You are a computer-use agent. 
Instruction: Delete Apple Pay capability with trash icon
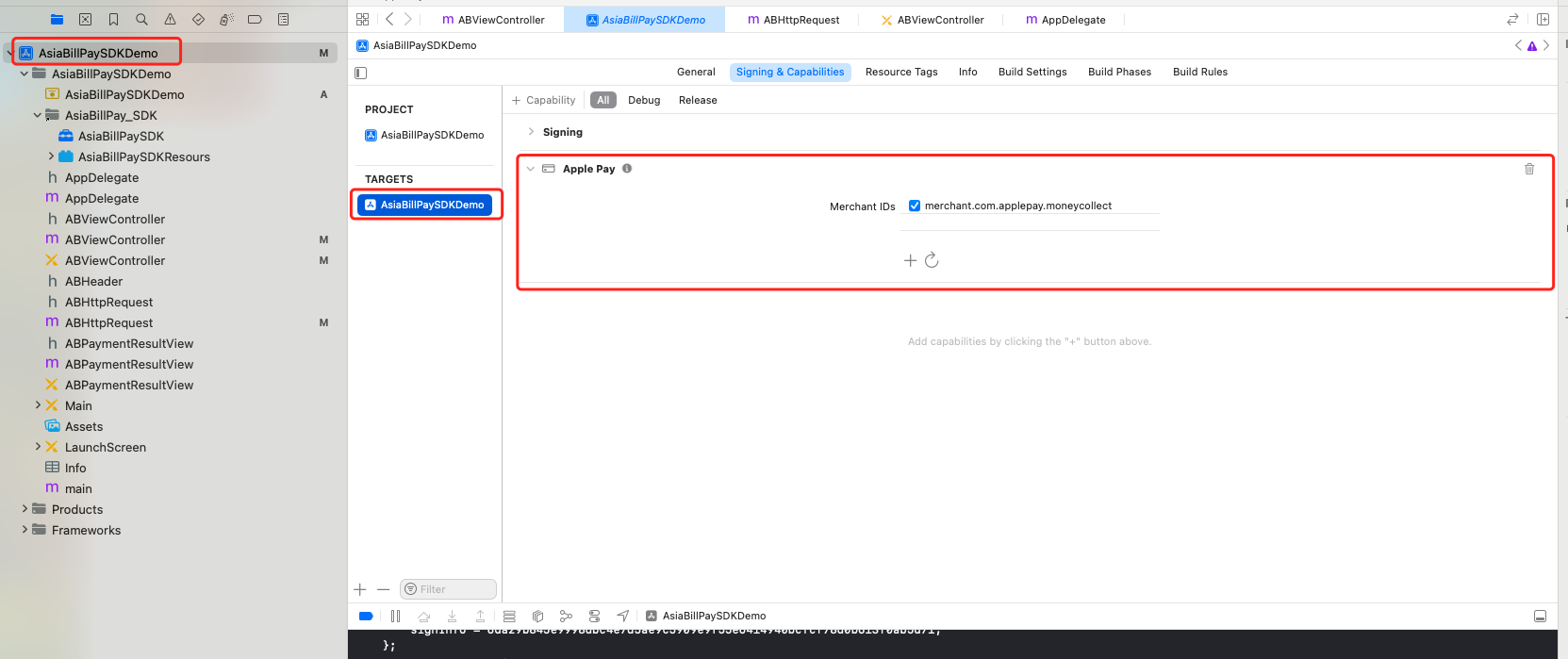click(1528, 169)
